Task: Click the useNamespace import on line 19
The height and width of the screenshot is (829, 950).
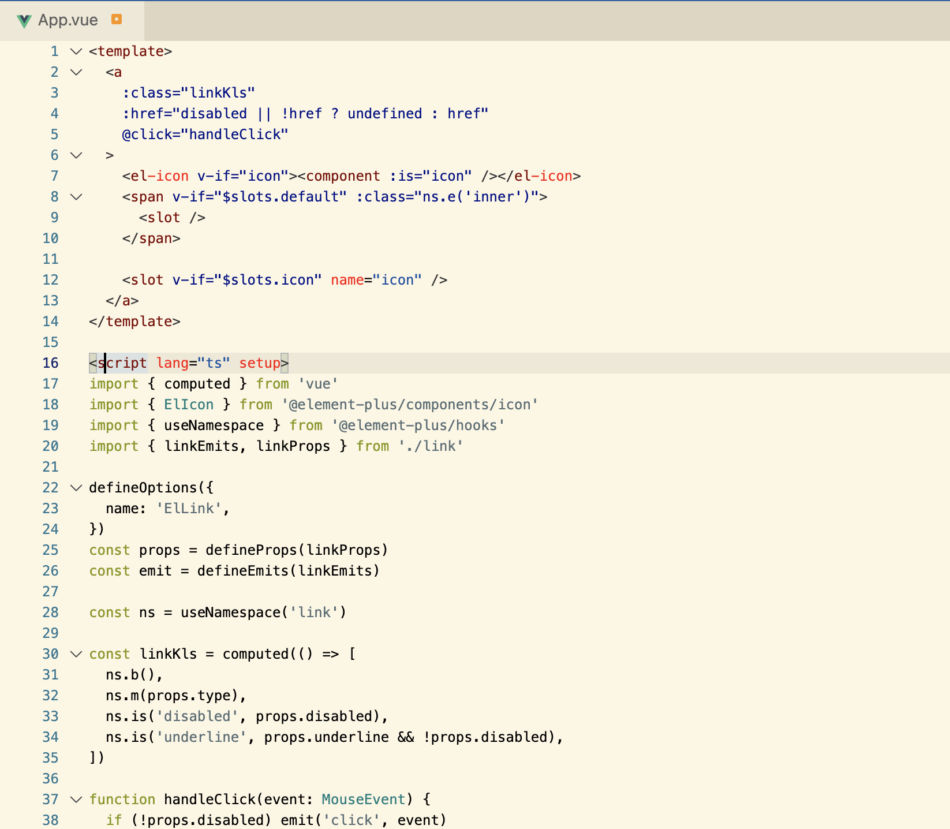Action: [214, 425]
